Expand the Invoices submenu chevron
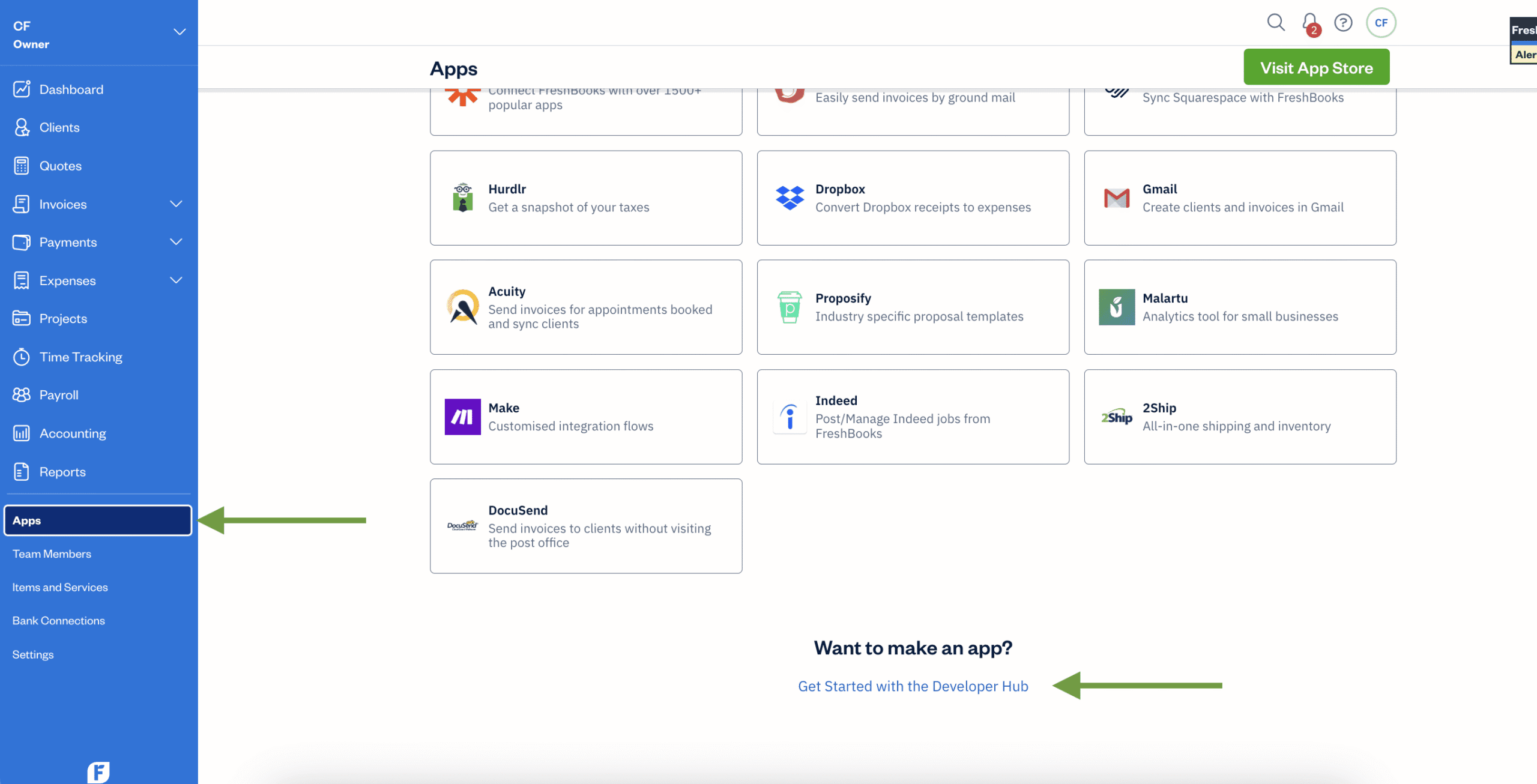This screenshot has width=1537, height=784. (176, 204)
